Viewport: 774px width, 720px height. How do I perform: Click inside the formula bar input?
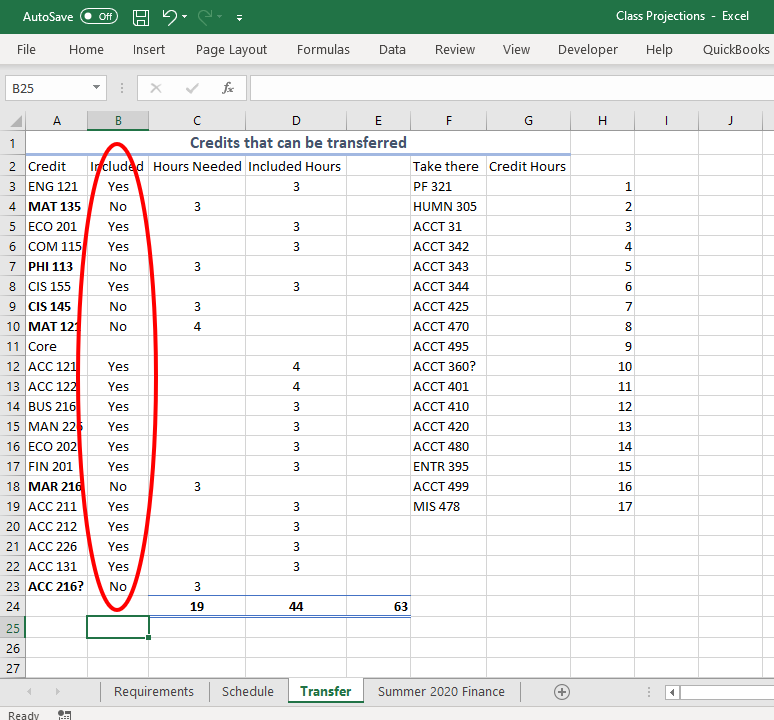coord(512,88)
